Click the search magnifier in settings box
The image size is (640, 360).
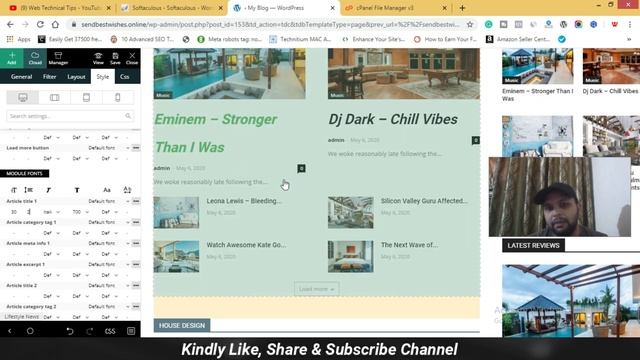128,116
